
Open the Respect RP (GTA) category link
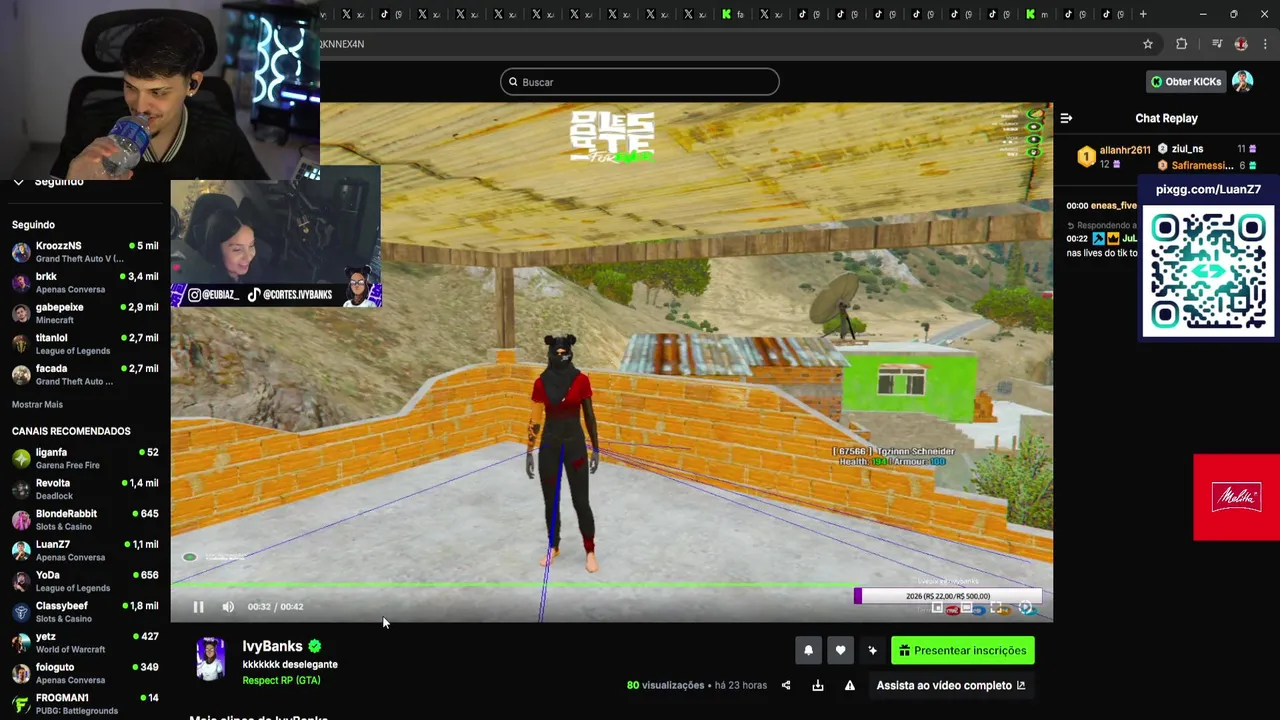pyautogui.click(x=281, y=681)
